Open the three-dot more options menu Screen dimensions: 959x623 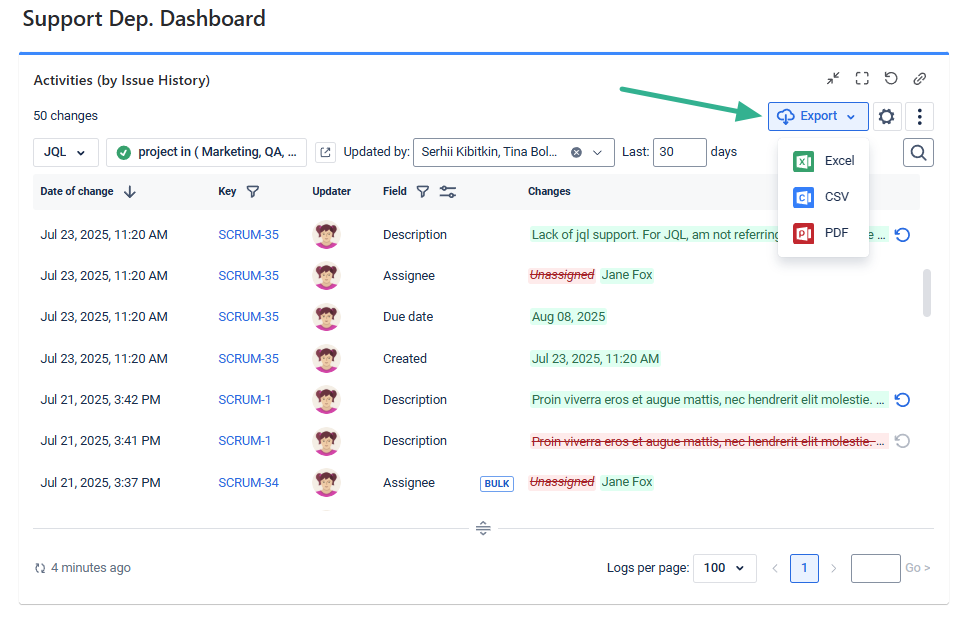point(919,116)
